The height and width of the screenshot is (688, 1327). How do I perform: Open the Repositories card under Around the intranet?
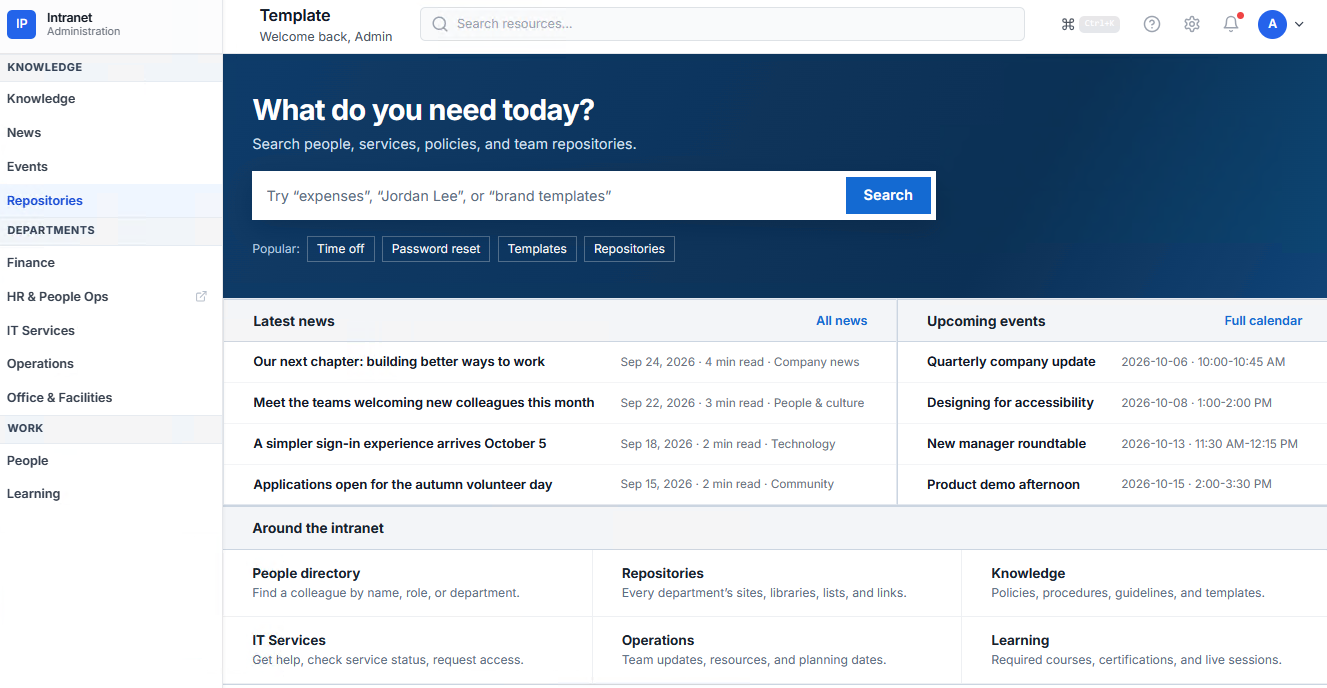click(777, 583)
